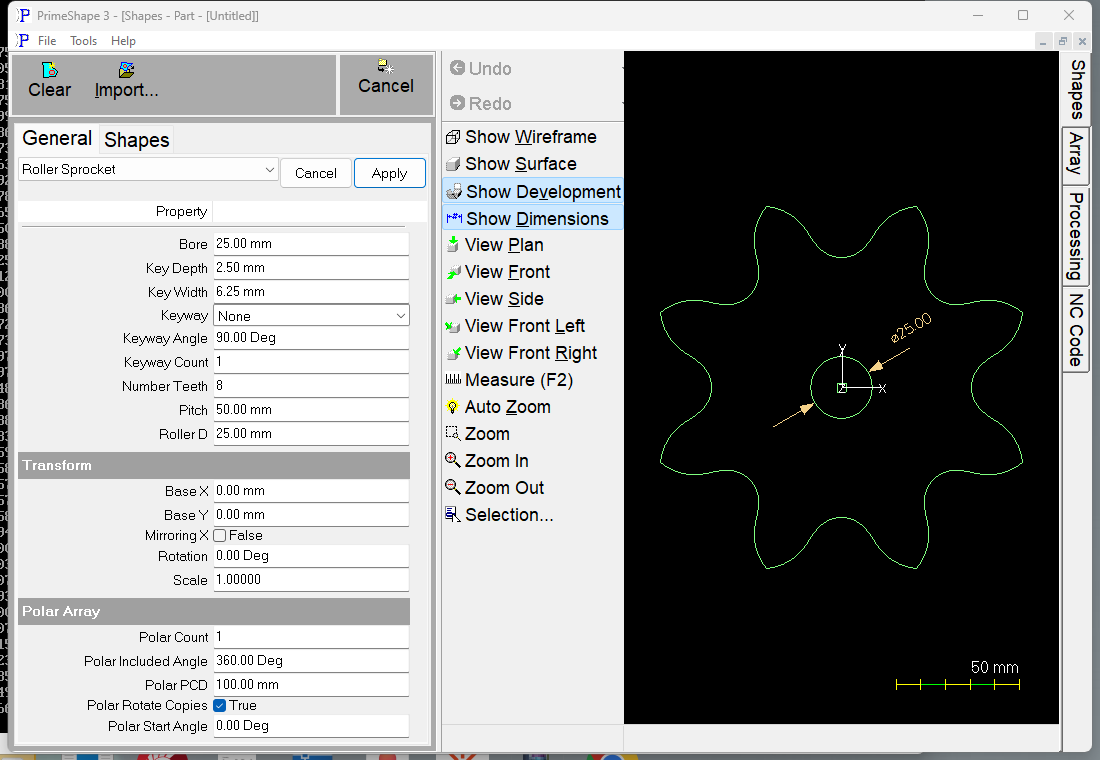This screenshot has width=1100, height=760.
Task: Switch to the Shapes tab in left panel
Action: point(137,140)
